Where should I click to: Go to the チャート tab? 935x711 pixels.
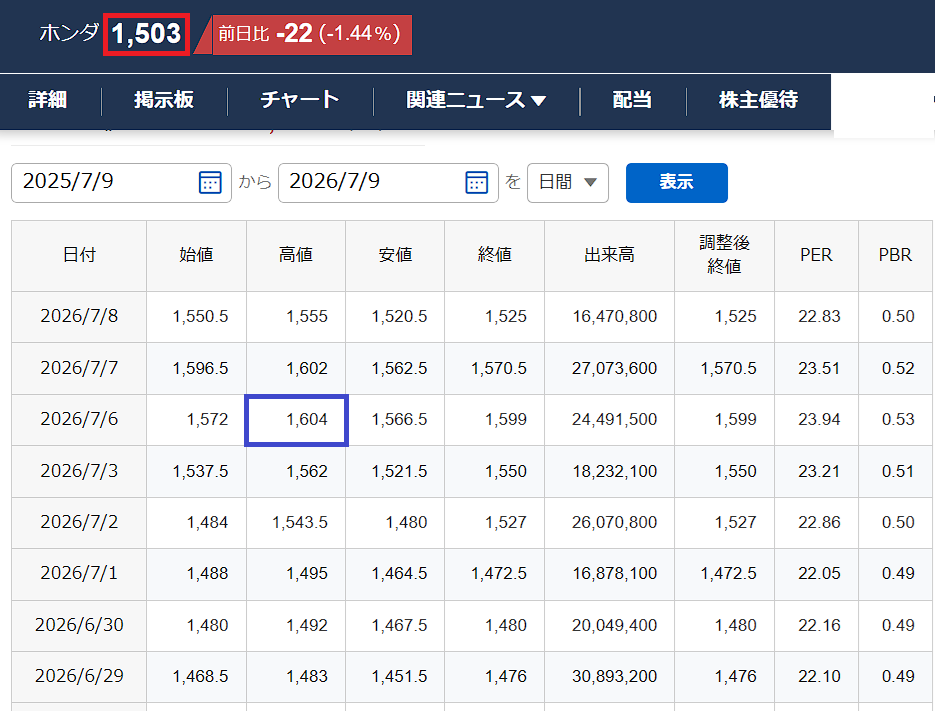click(300, 100)
